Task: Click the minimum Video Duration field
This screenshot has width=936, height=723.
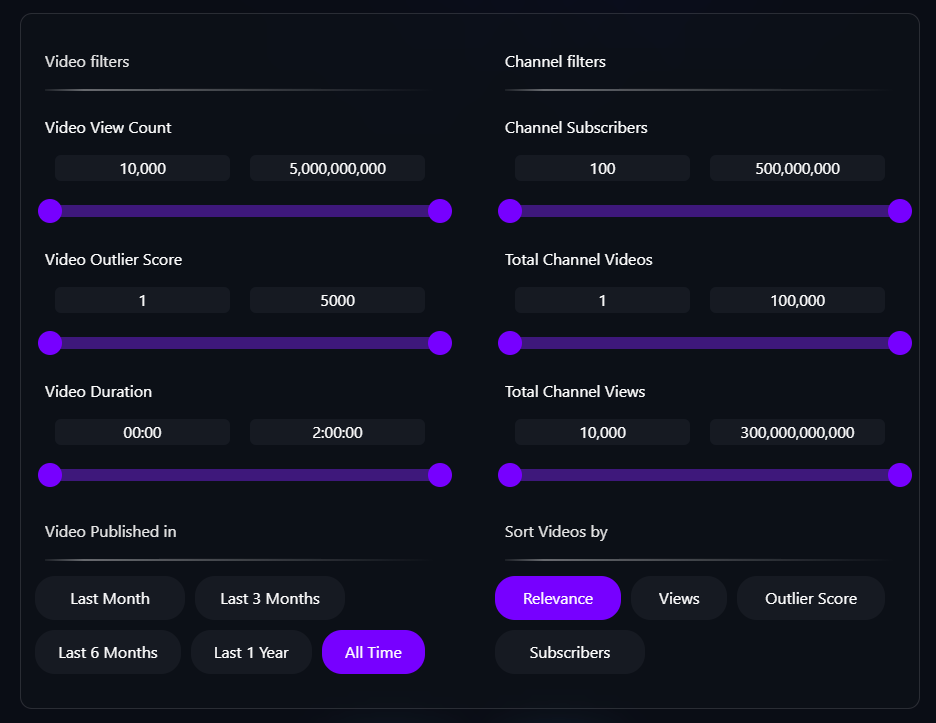Action: 143,432
